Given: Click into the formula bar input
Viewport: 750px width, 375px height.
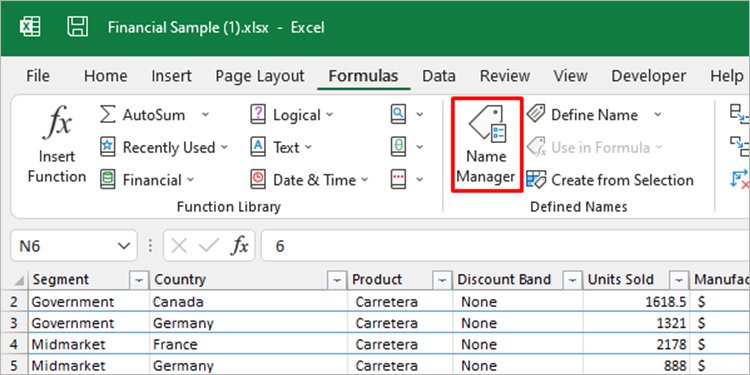Looking at the screenshot, I should [505, 246].
